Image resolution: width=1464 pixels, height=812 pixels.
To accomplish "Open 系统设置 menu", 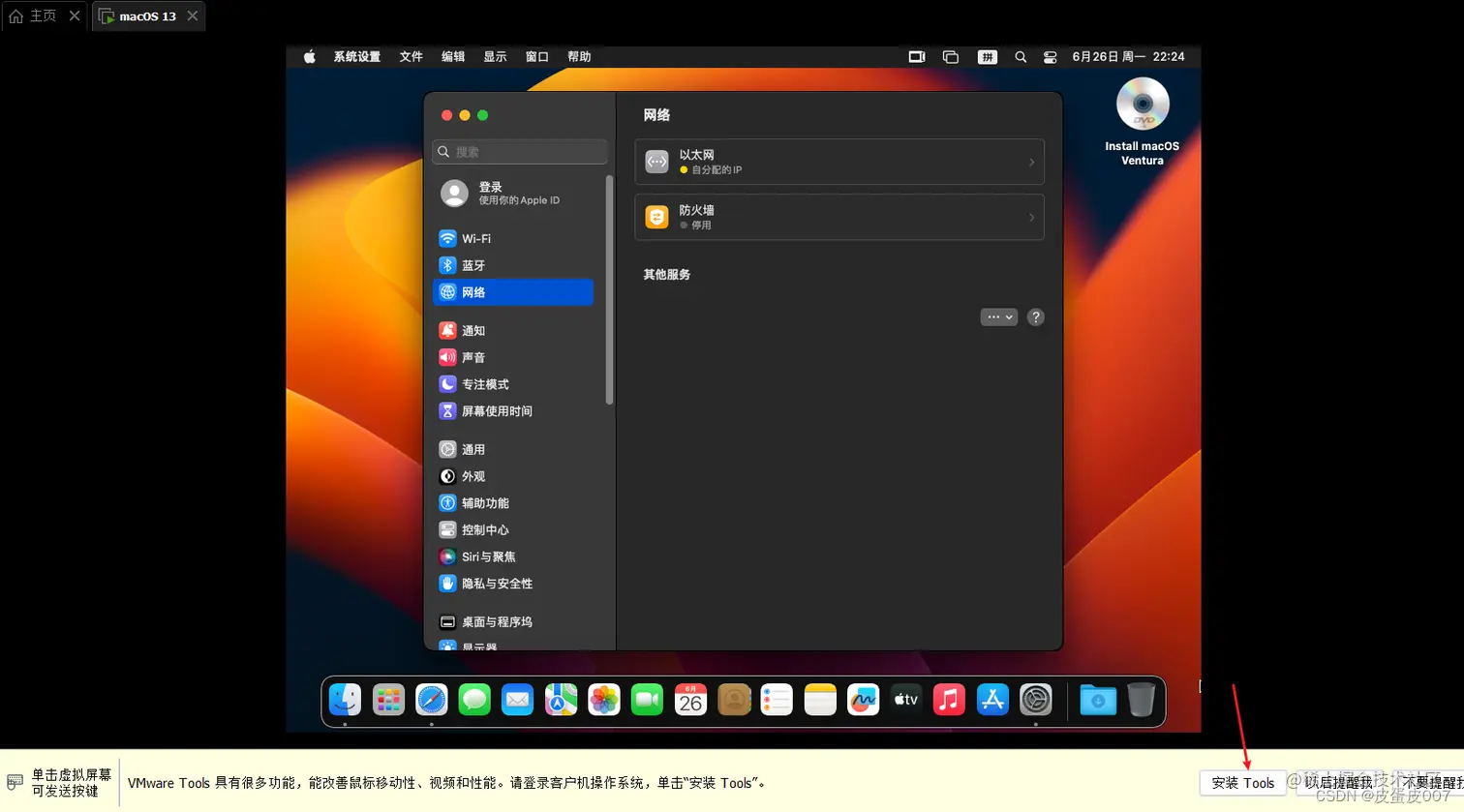I will click(x=357, y=57).
